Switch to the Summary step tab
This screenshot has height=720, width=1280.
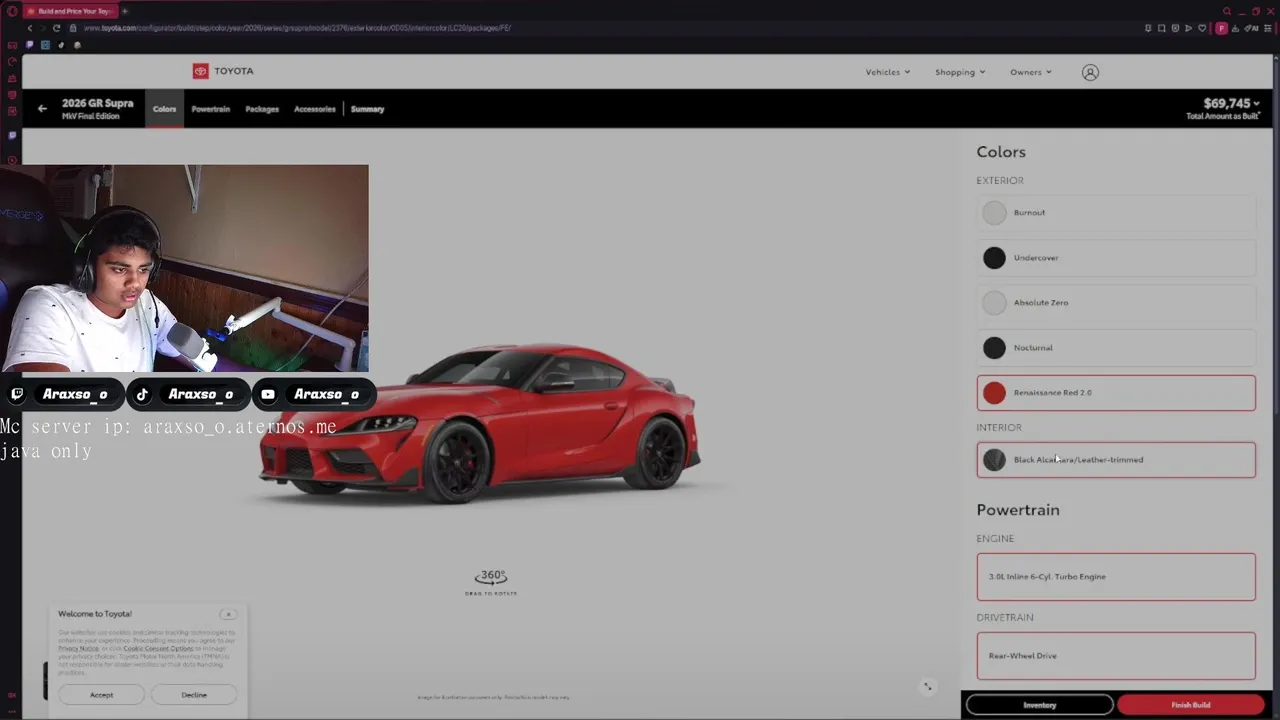(x=368, y=109)
